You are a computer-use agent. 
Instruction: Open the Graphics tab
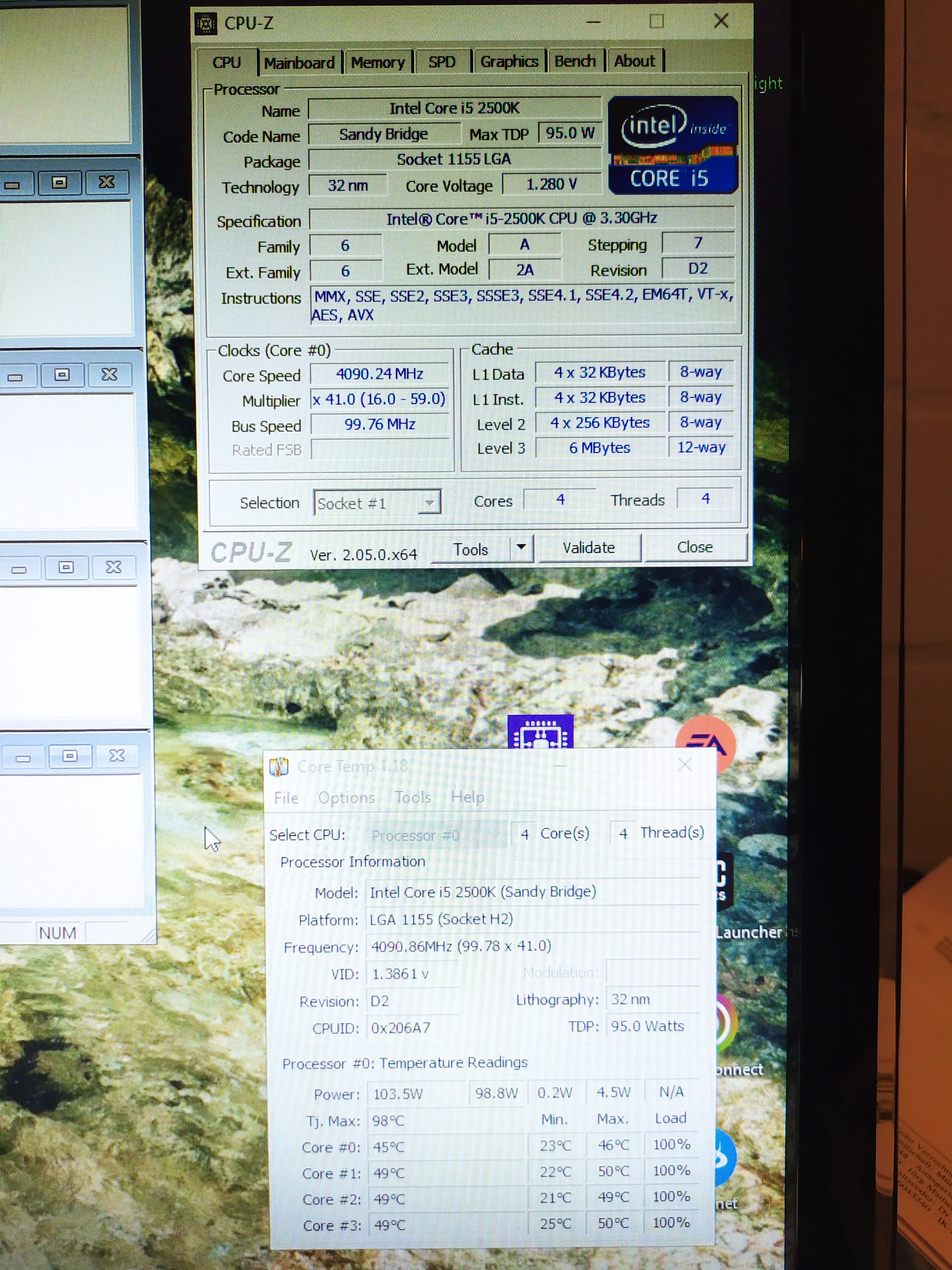pos(509,61)
